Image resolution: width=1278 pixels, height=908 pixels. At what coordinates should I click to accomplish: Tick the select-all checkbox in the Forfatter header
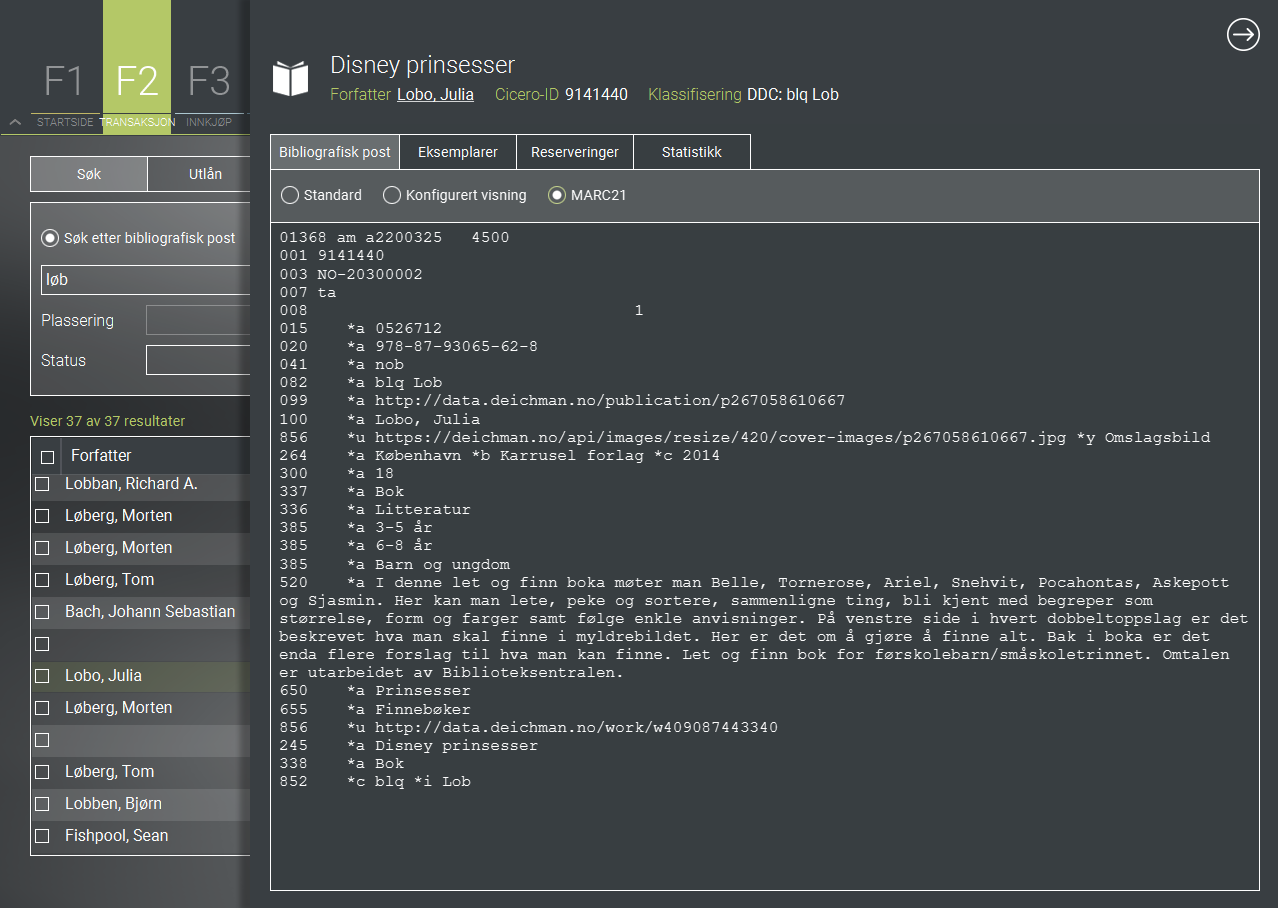pos(47,457)
